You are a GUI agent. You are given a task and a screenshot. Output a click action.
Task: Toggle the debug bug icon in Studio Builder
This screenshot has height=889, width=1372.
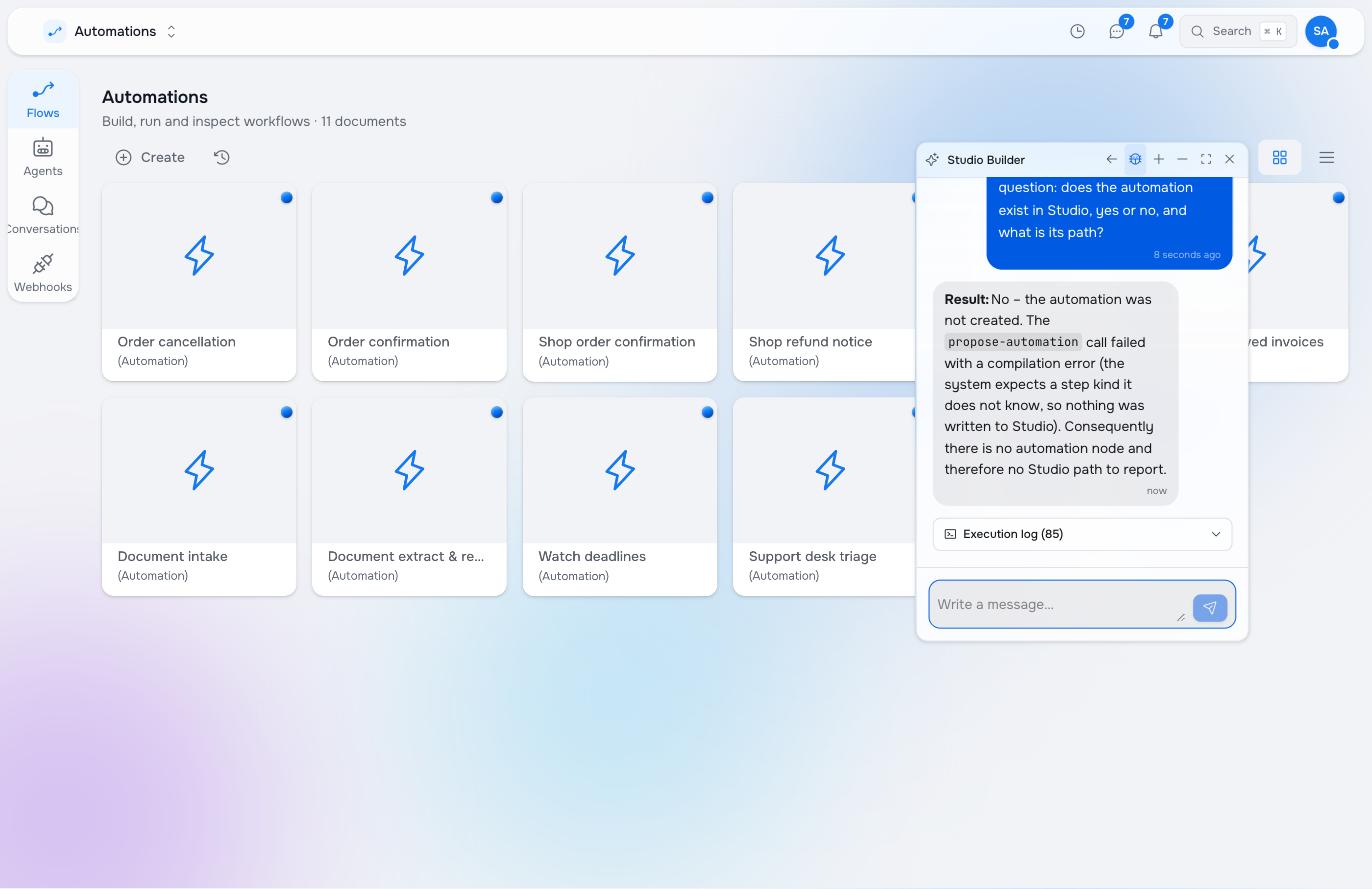point(1135,159)
